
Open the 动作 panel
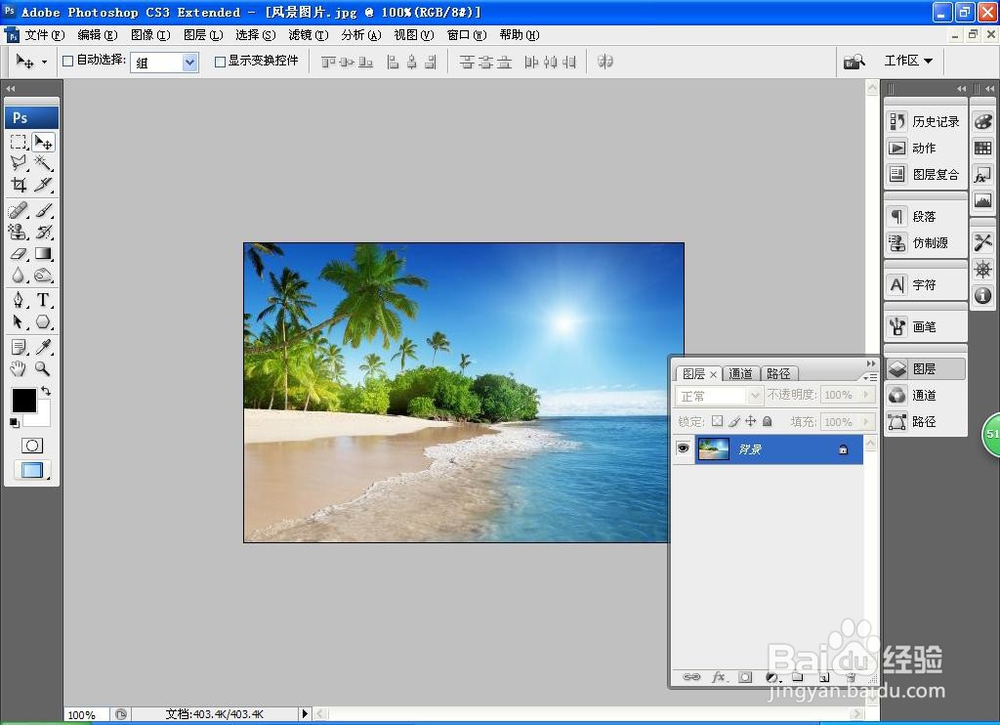(924, 148)
